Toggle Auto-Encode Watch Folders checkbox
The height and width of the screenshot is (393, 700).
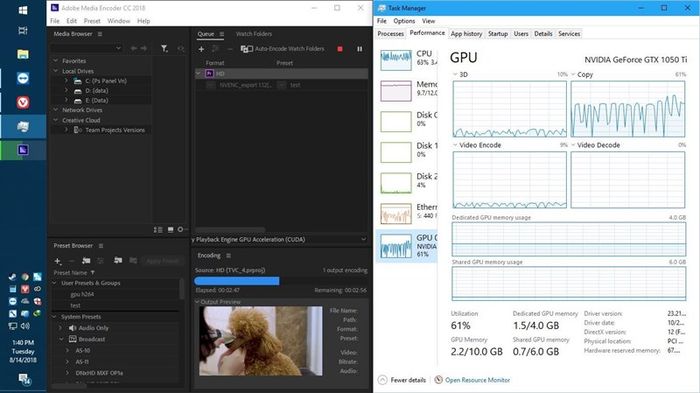click(246, 49)
